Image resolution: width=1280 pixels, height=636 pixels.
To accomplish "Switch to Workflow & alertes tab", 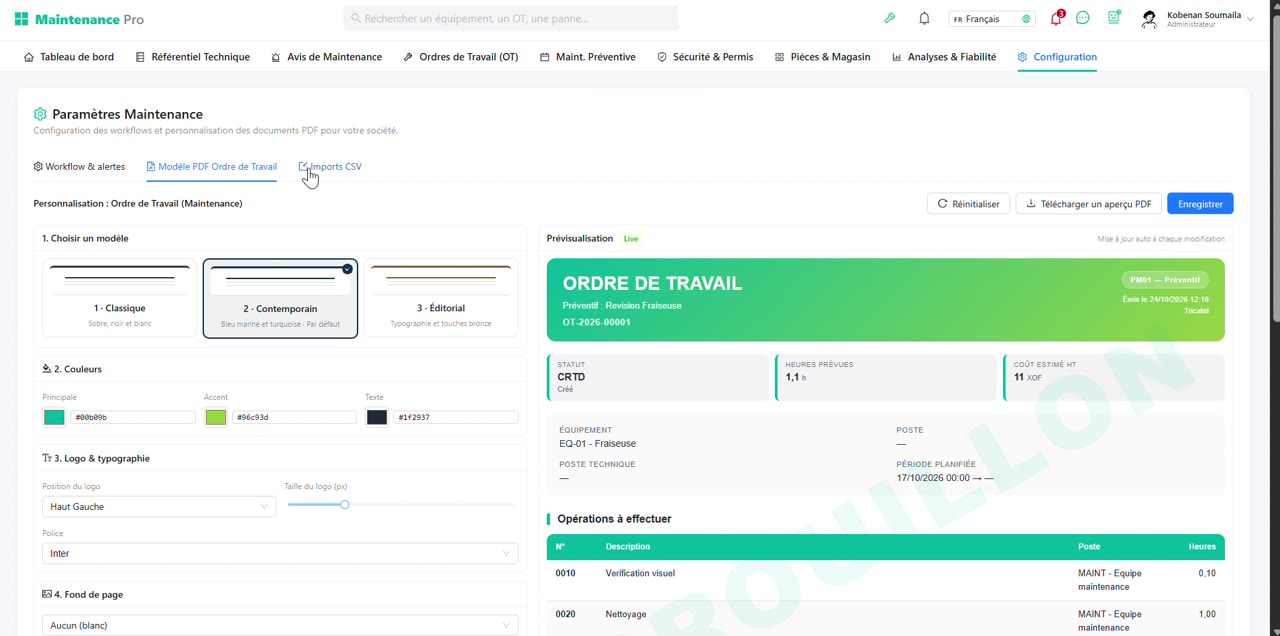I will coord(79,167).
